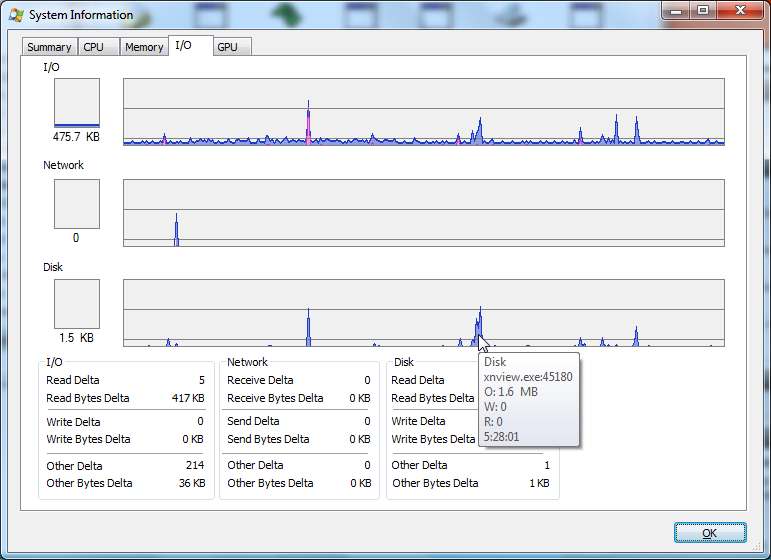Close the System Information window
Image resolution: width=771 pixels, height=560 pixels.
point(739,9)
